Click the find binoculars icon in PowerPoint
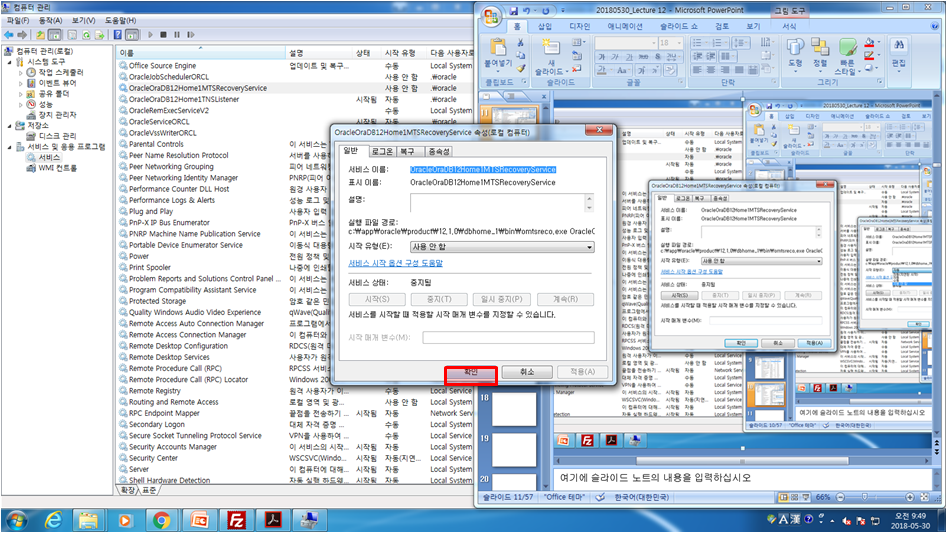 tap(899, 46)
